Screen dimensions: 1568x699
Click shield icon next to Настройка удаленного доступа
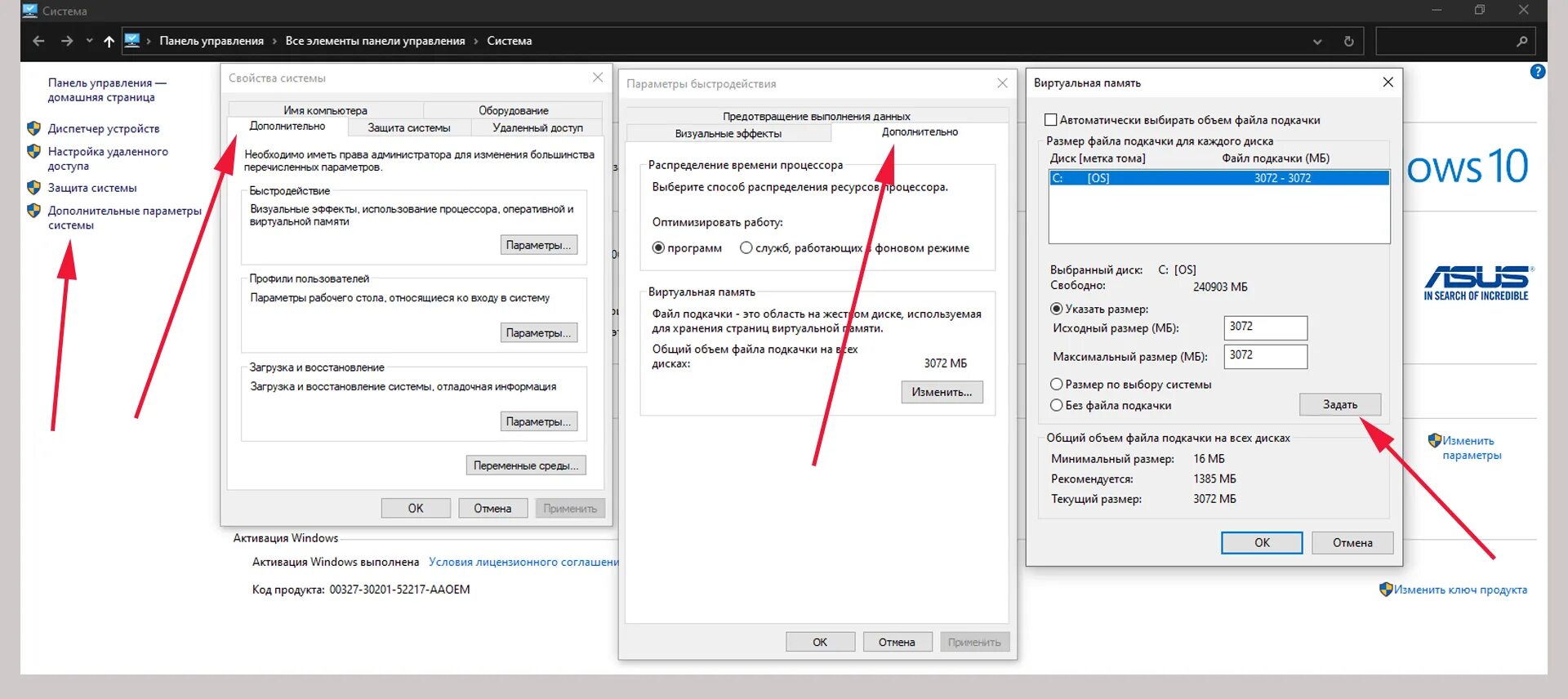point(33,151)
